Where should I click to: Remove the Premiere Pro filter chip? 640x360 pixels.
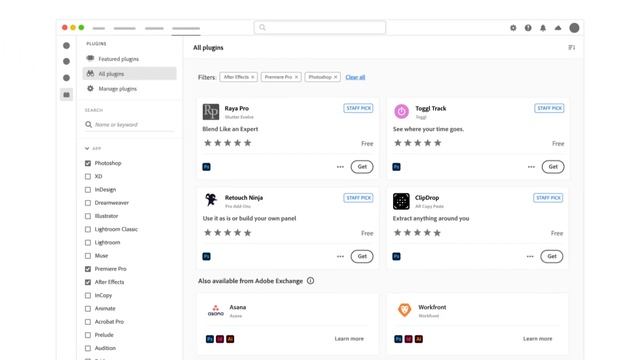pos(296,77)
